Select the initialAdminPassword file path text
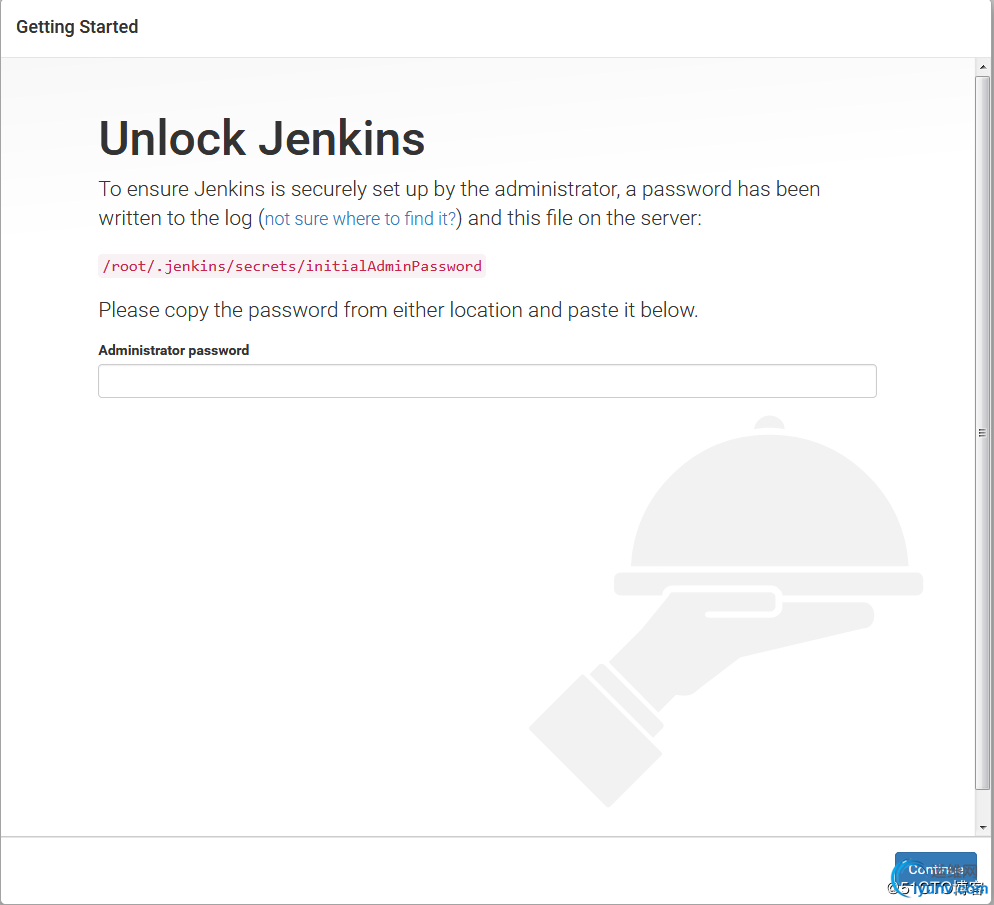 coord(292,266)
